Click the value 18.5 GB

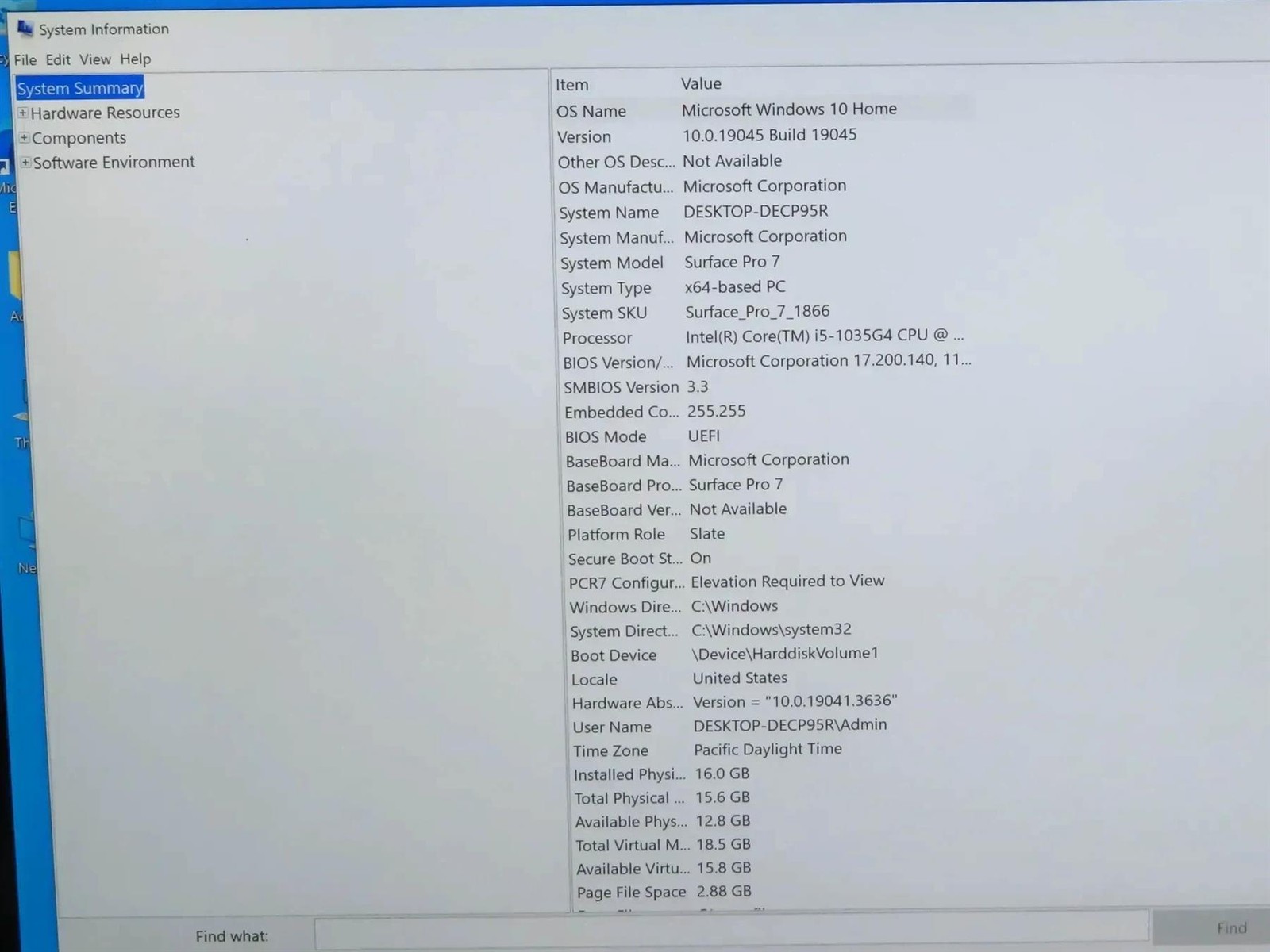[723, 845]
